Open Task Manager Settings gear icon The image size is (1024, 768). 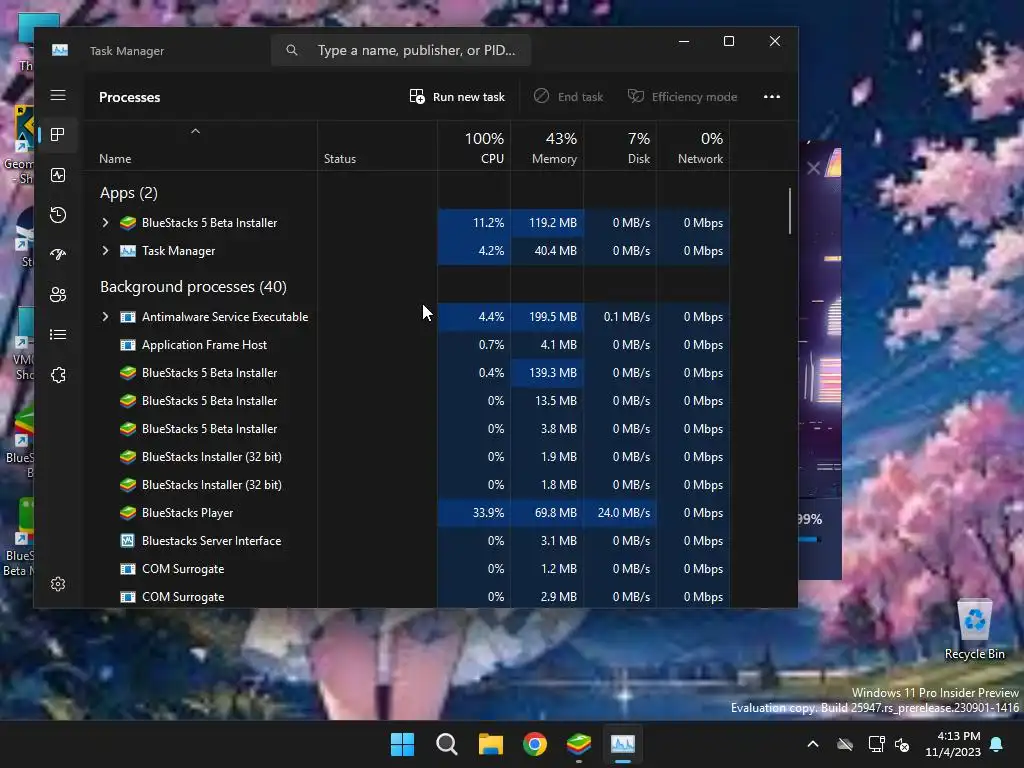click(x=58, y=584)
